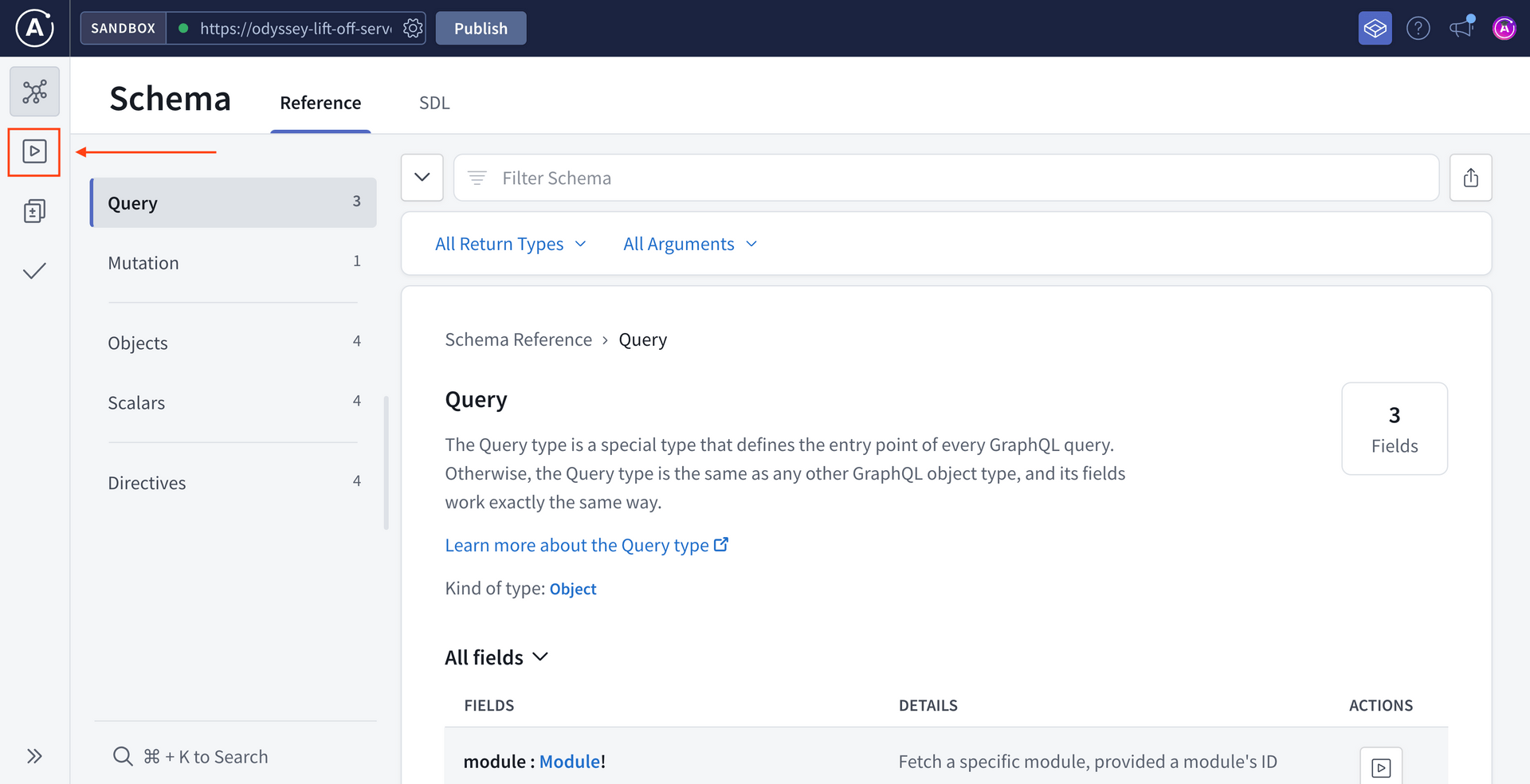Switch to the SDL tab

[434, 102]
